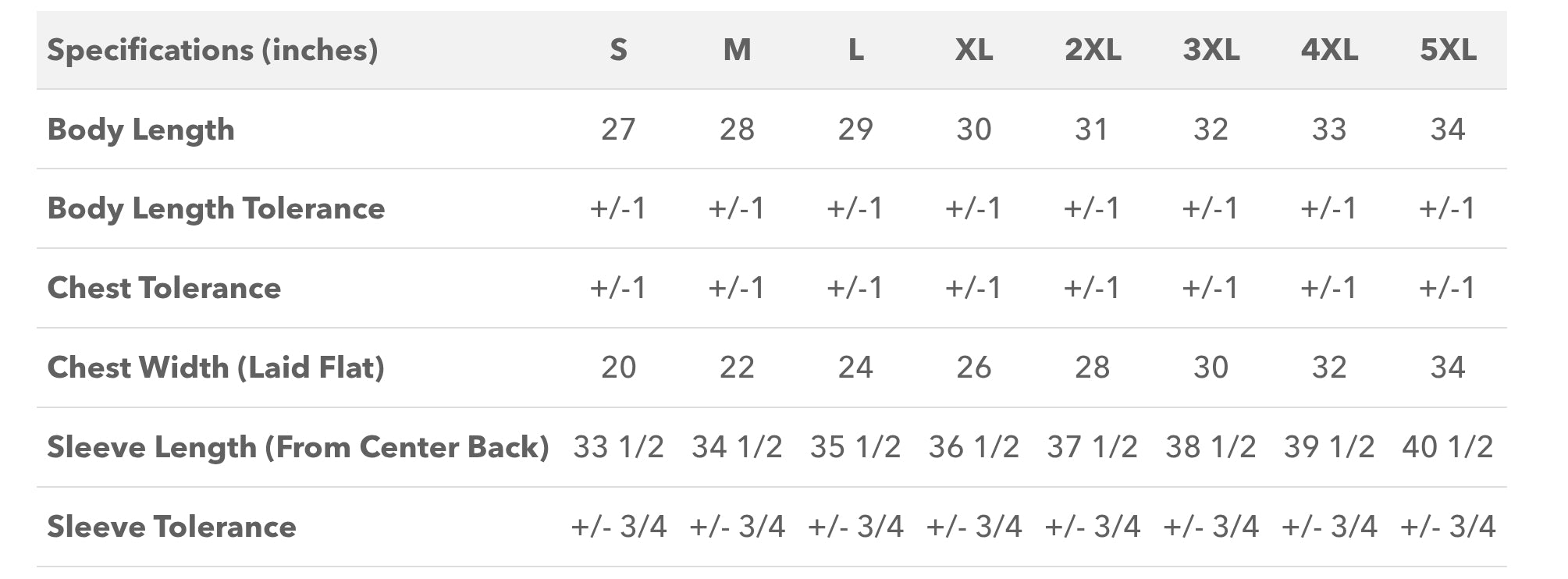This screenshot has height=579, width=1568.
Task: Select the Sleeve Tolerance row label
Action: point(172,527)
